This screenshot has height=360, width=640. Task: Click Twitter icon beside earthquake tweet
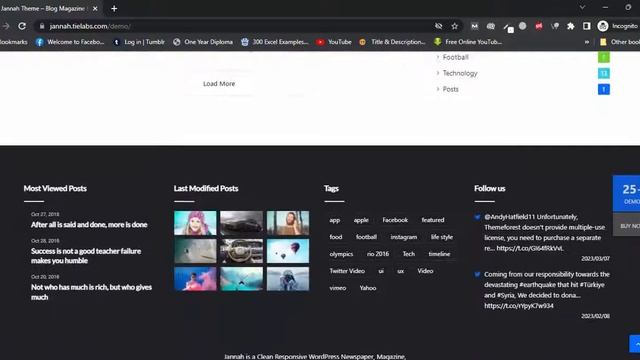(x=478, y=275)
